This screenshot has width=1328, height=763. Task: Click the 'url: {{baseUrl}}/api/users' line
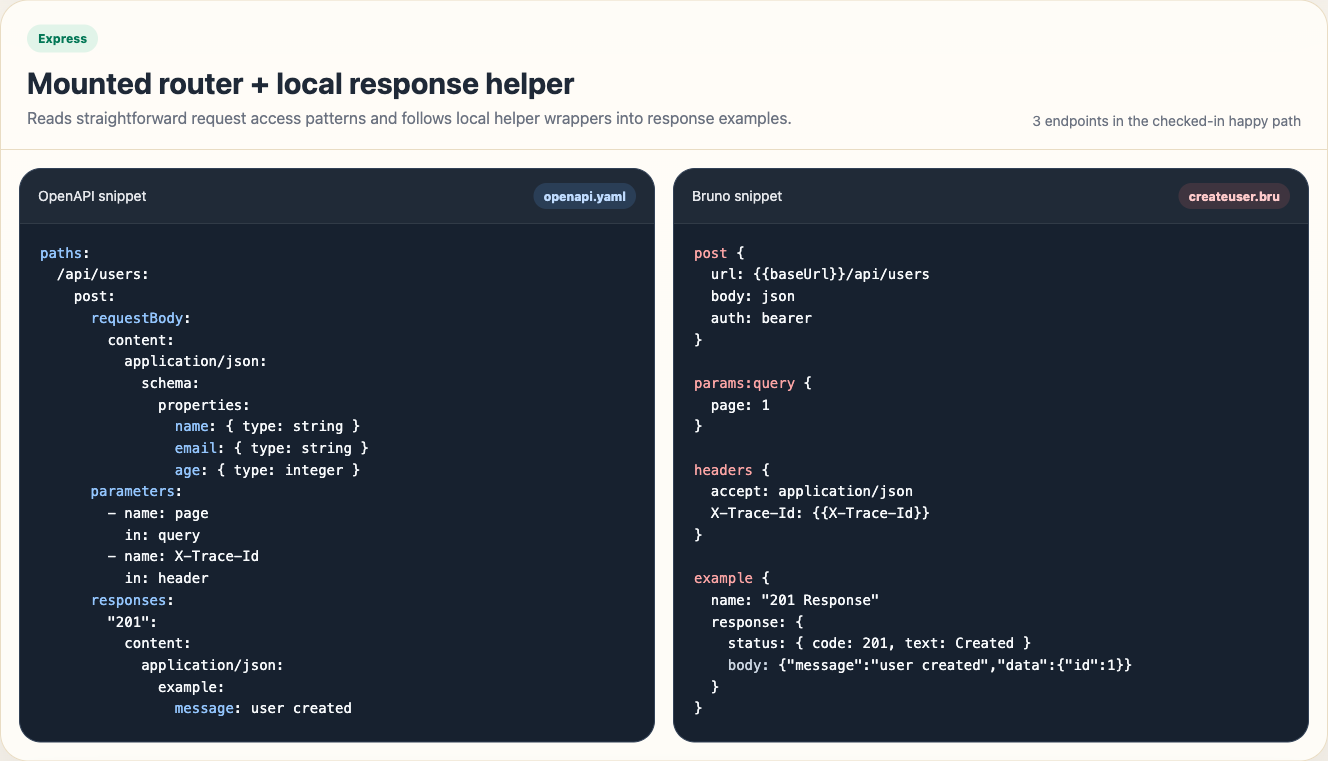click(x=820, y=274)
